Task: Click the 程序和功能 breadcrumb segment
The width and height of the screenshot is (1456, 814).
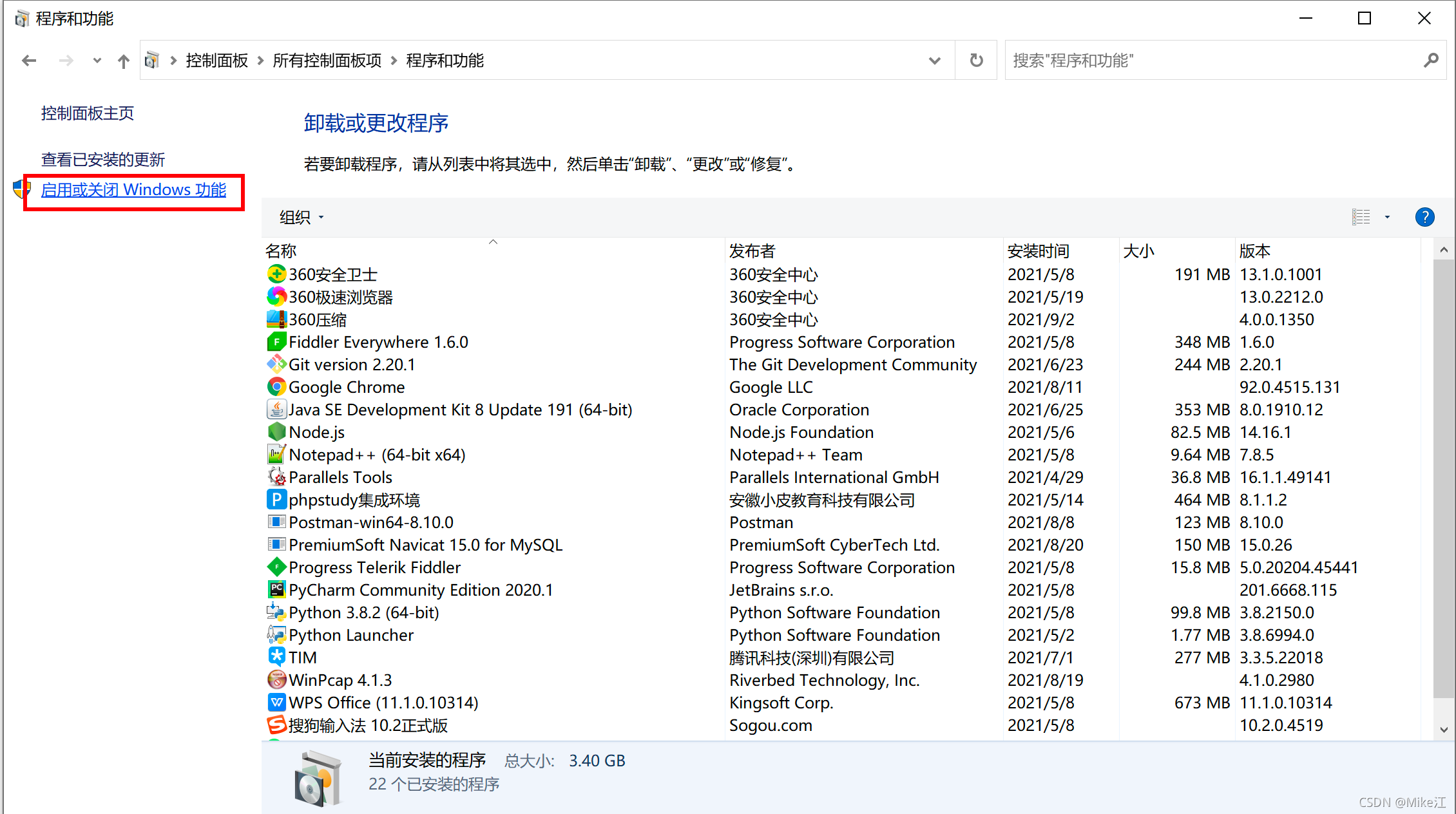Action: (445, 61)
